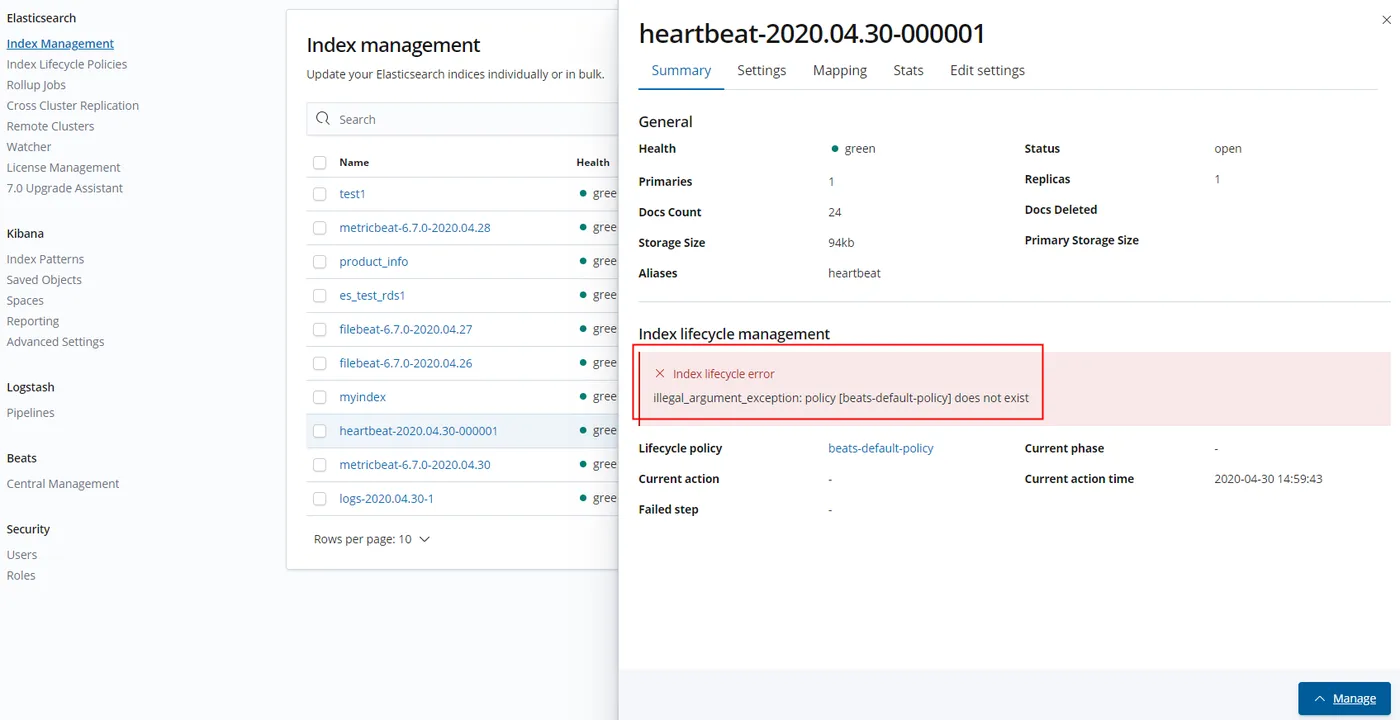
Task: Open the es_test_rds1 index
Action: [372, 296]
